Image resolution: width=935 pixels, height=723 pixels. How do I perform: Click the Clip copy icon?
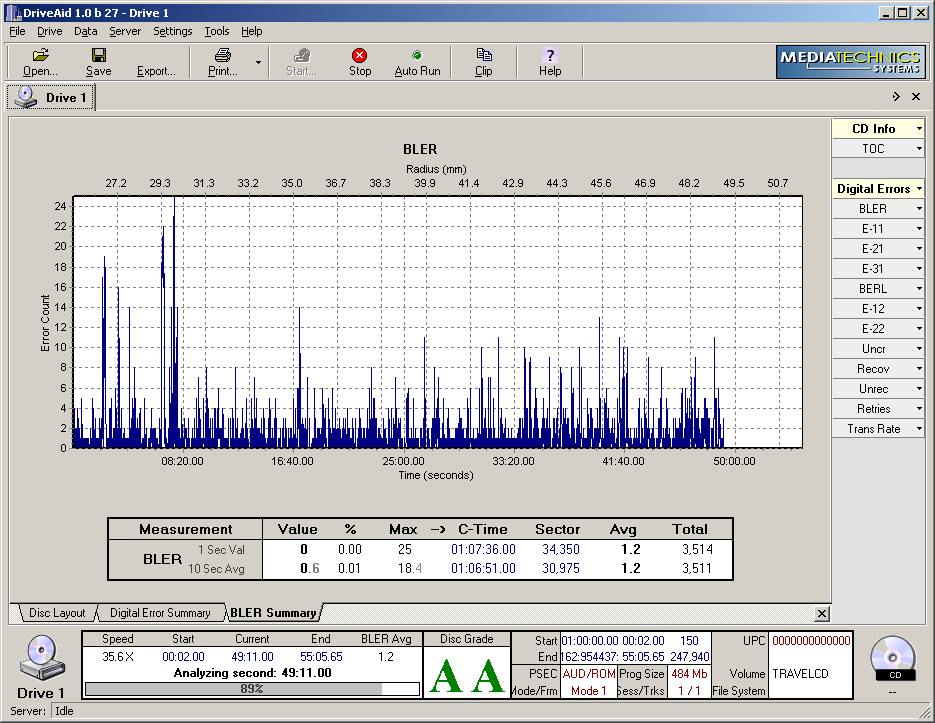tap(483, 56)
